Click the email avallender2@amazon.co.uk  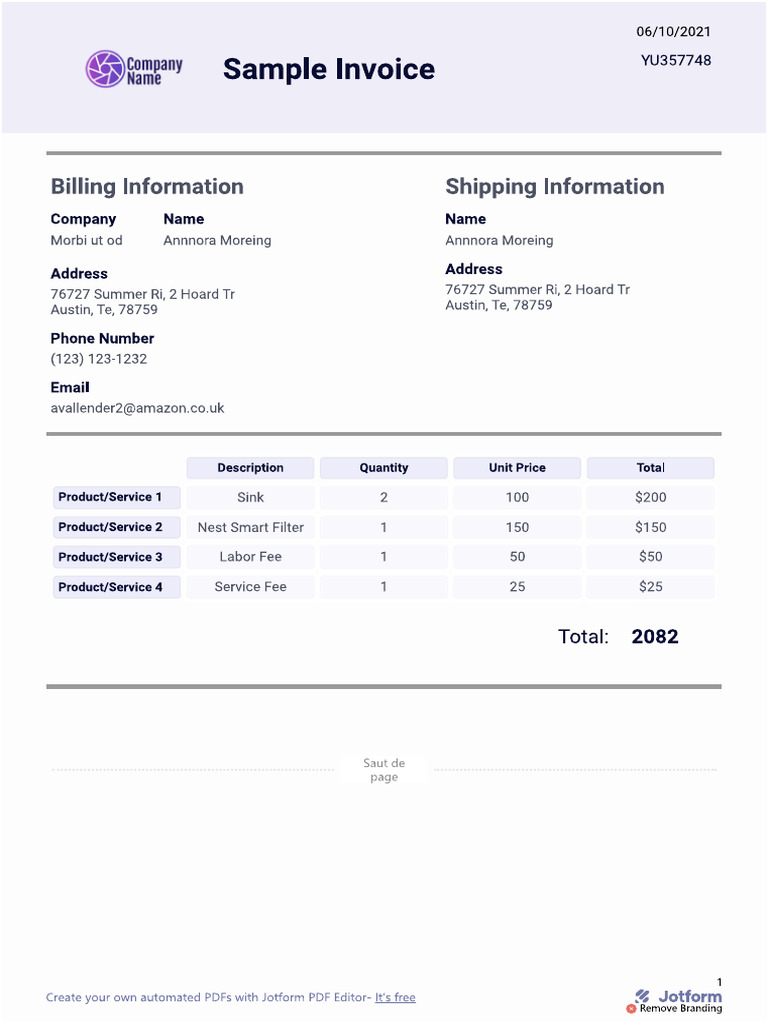(138, 408)
